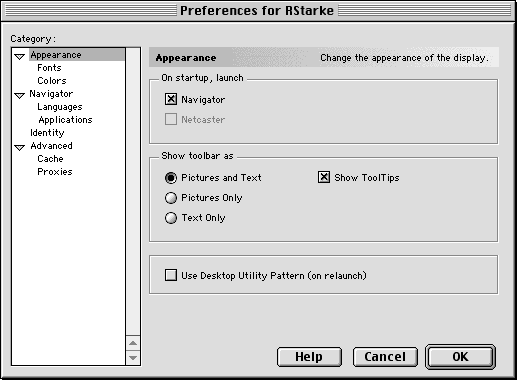
Task: Click the category list scrollbar track
Action: coord(133,192)
